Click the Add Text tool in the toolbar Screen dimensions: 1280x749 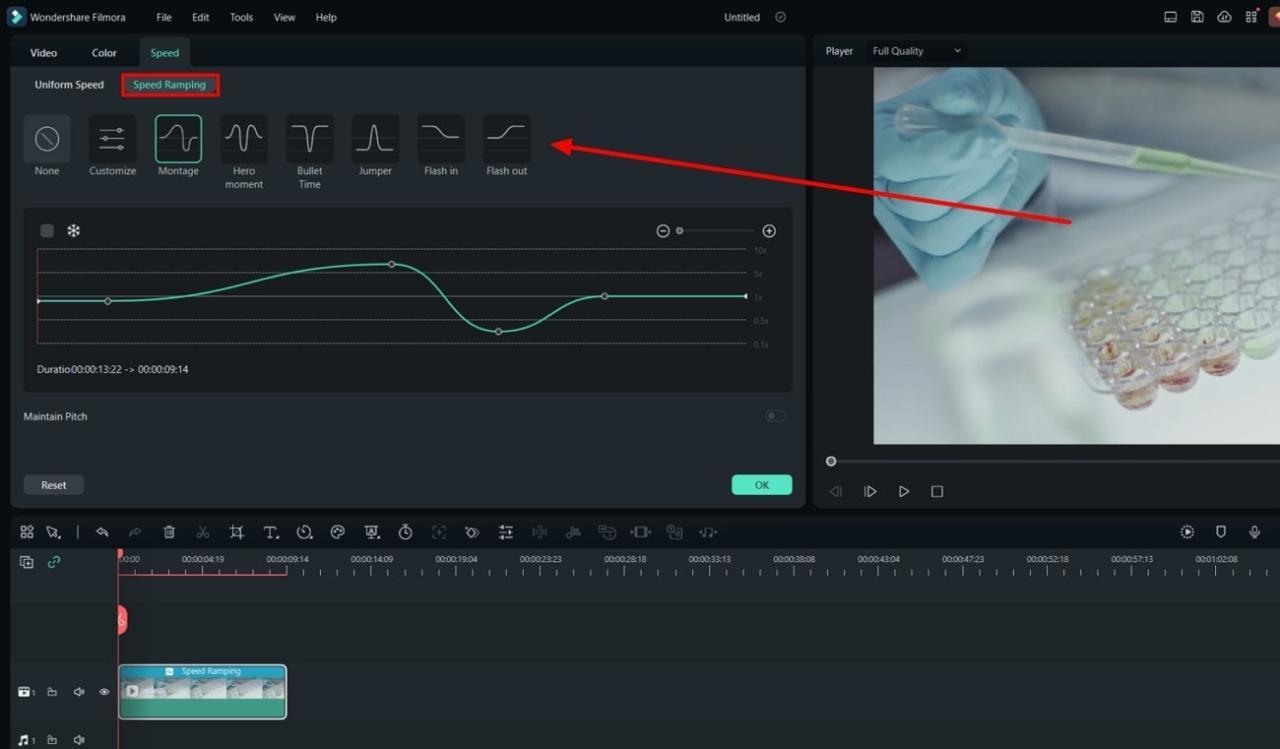click(x=270, y=531)
